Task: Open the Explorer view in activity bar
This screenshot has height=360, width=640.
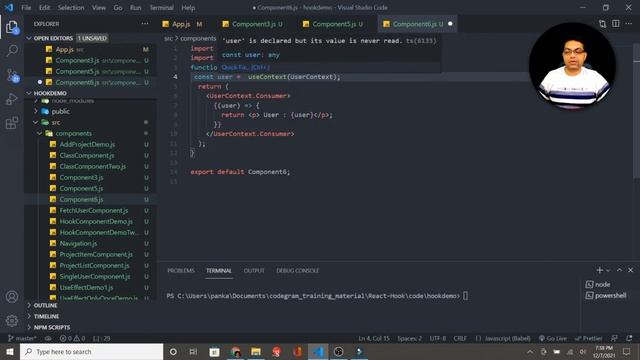Action: tap(12, 27)
